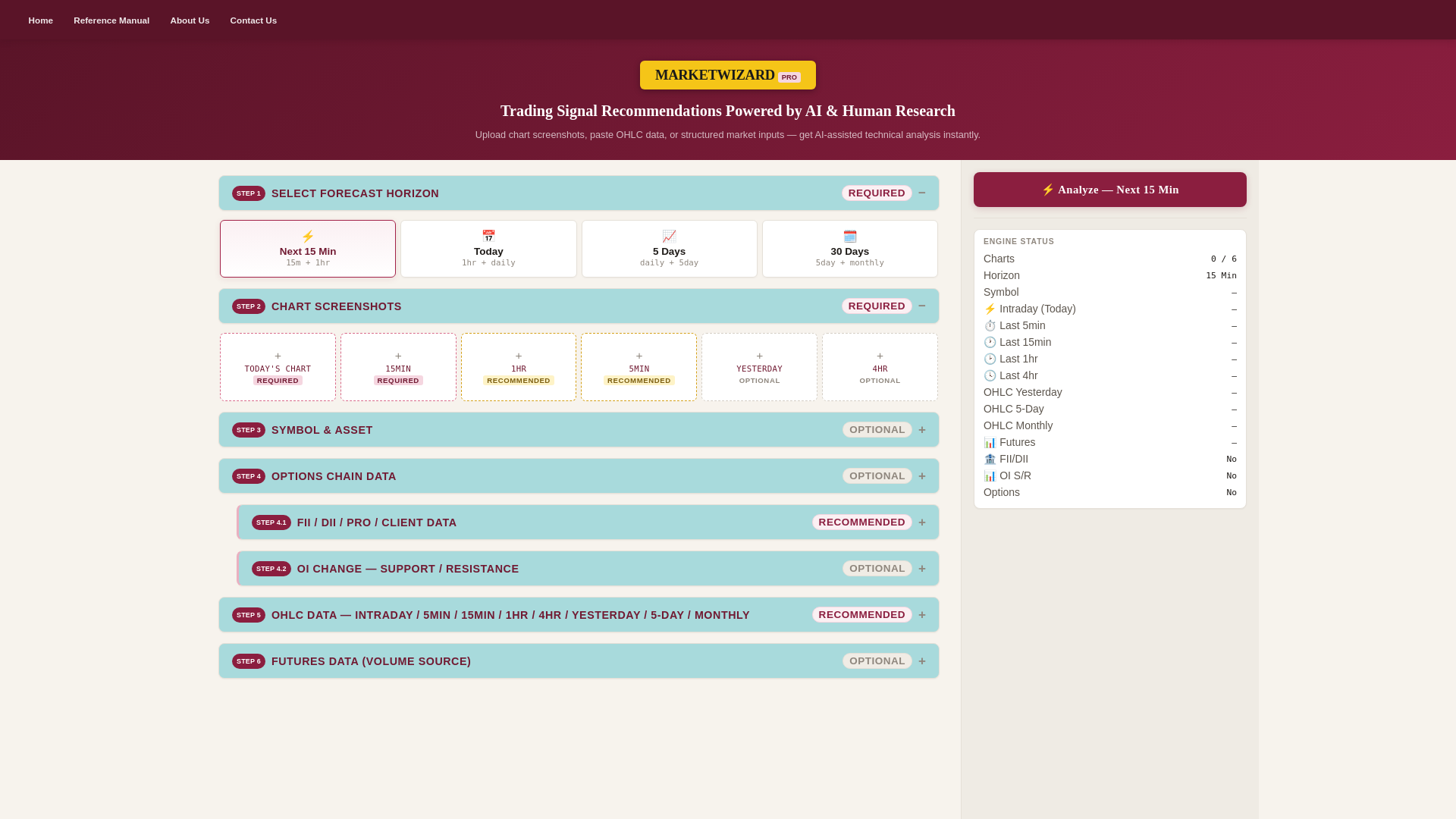Click plus icon on Today's Chart upload slot
Screen dimensions: 1456x819
[x=278, y=356]
